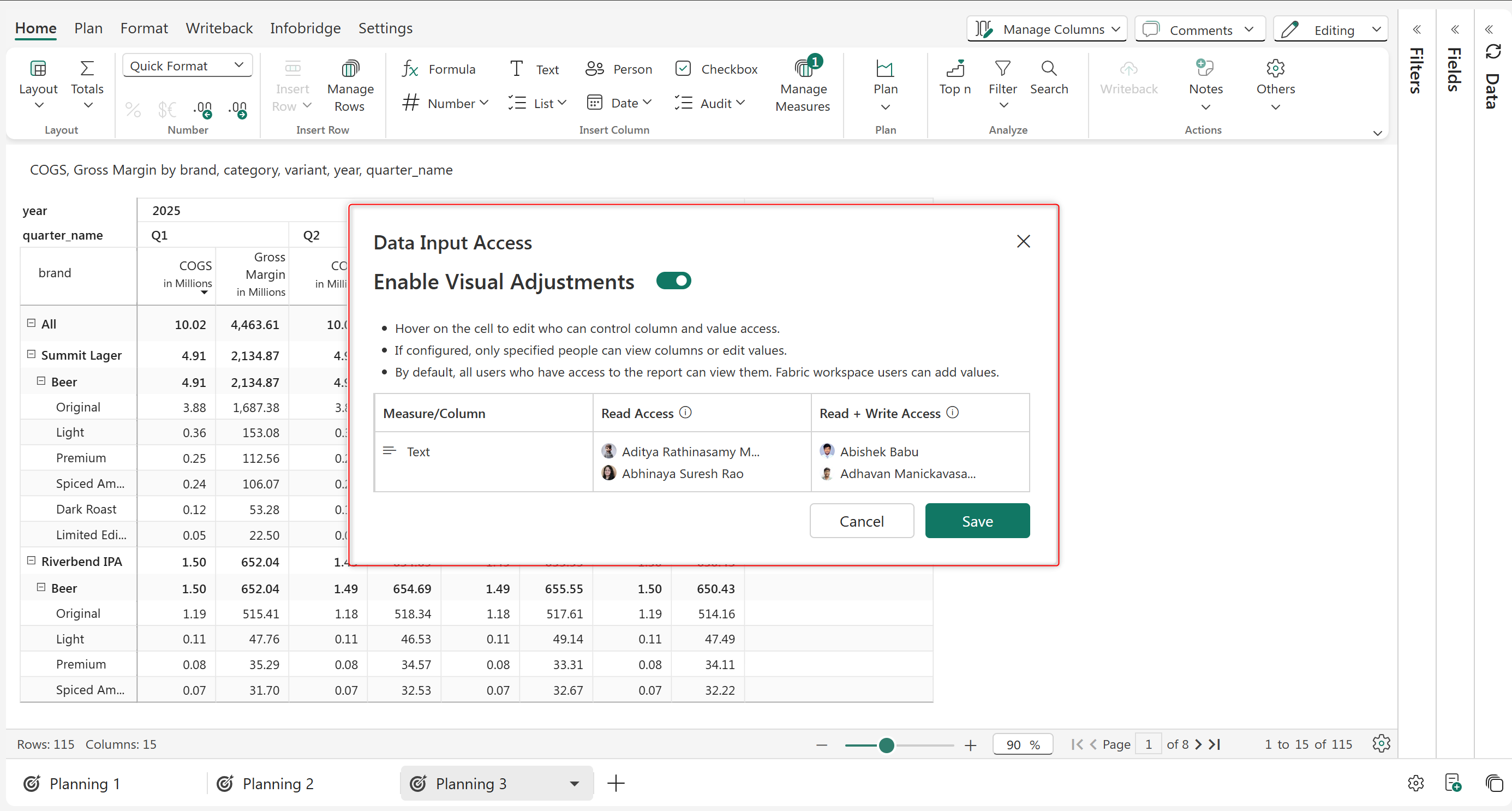The height and width of the screenshot is (811, 1512).
Task: Click the zoom slider handle
Action: tap(886, 745)
